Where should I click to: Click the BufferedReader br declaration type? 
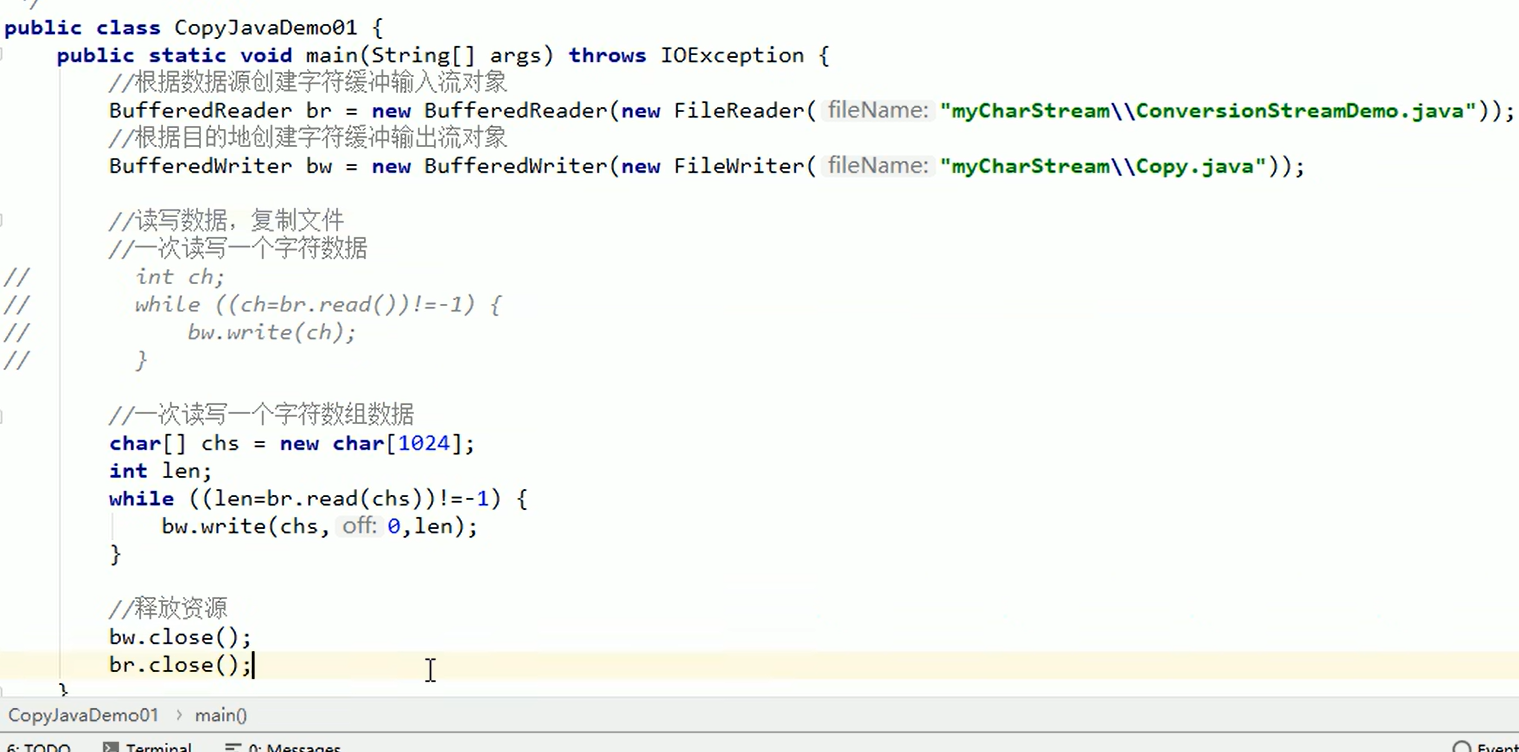[201, 111]
